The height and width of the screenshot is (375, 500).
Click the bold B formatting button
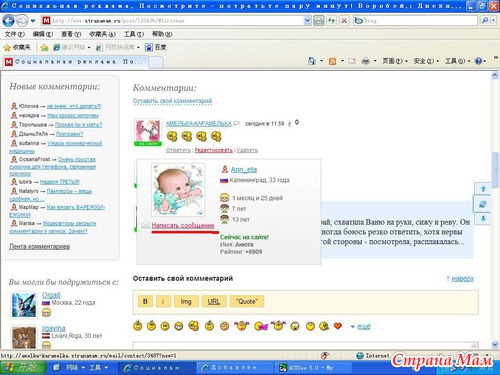coord(145,301)
